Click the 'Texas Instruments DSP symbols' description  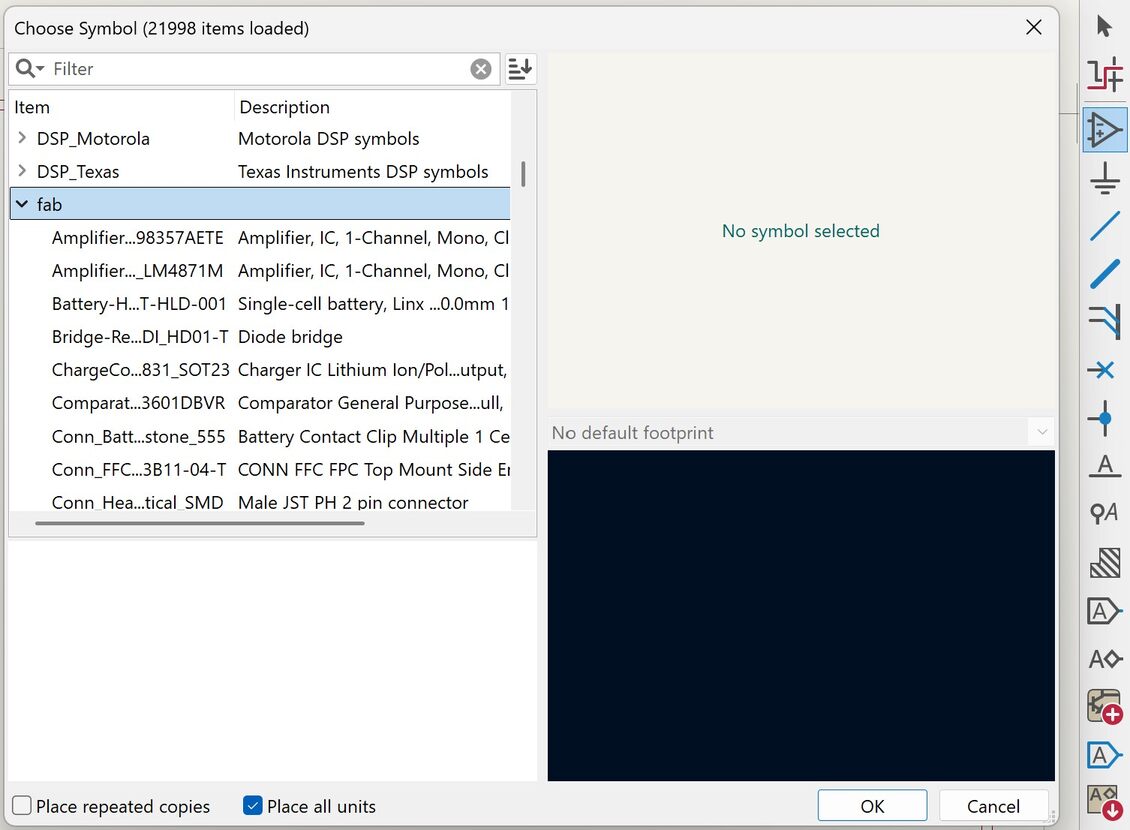(363, 171)
